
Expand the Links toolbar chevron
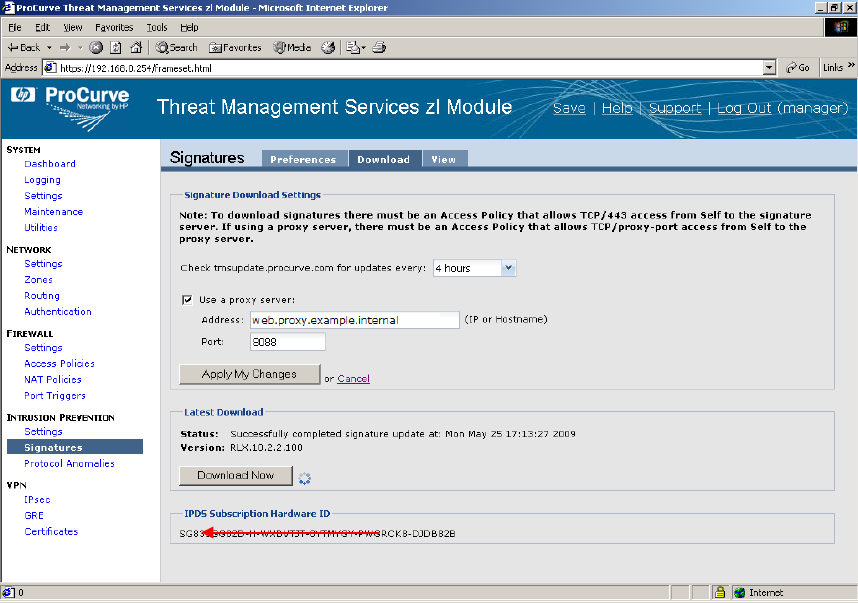(x=851, y=65)
